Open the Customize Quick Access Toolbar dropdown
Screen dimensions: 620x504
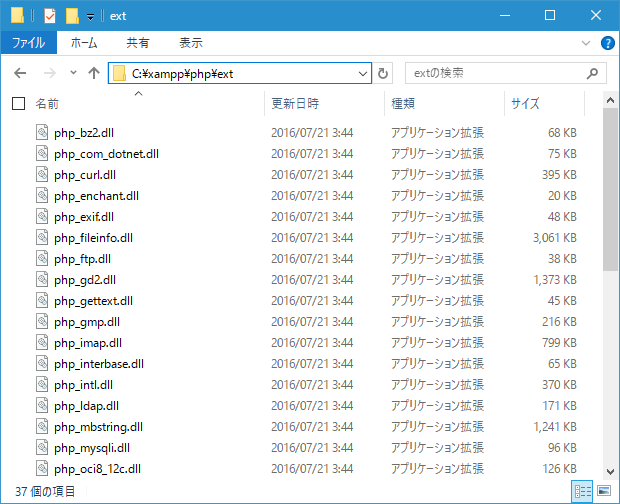[x=91, y=17]
